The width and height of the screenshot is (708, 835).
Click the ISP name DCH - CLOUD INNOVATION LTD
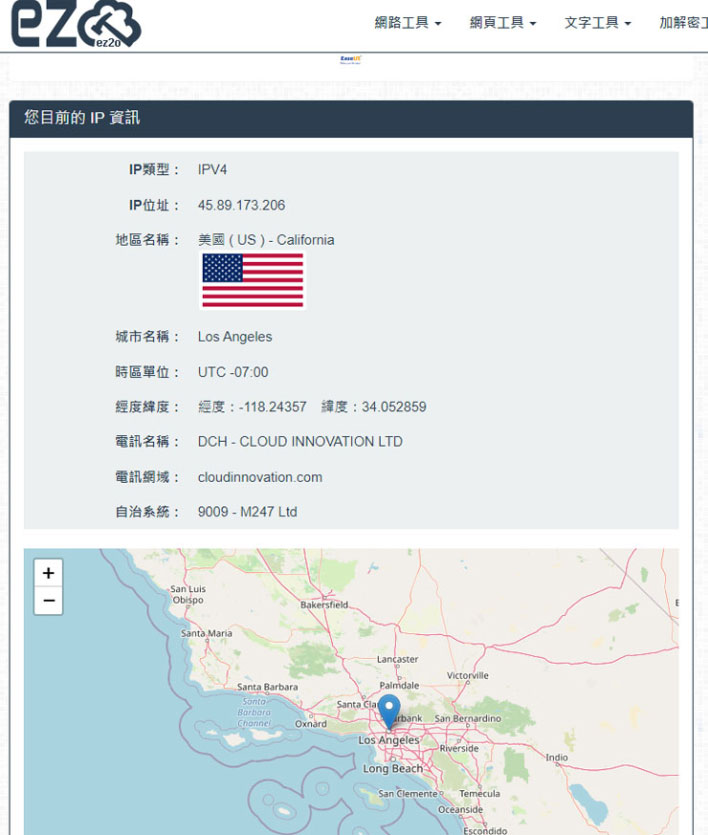(300, 441)
